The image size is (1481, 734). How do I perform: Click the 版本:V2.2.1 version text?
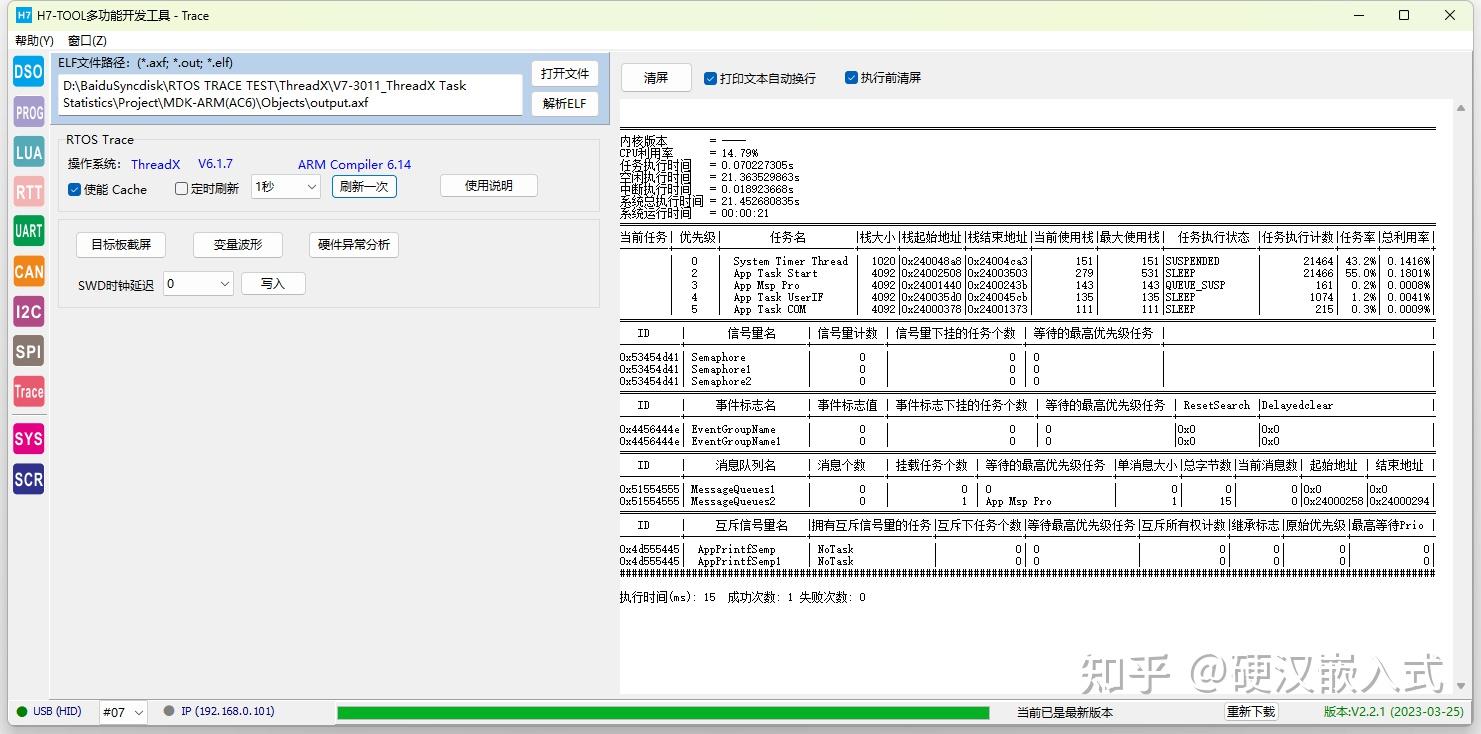point(1393,712)
